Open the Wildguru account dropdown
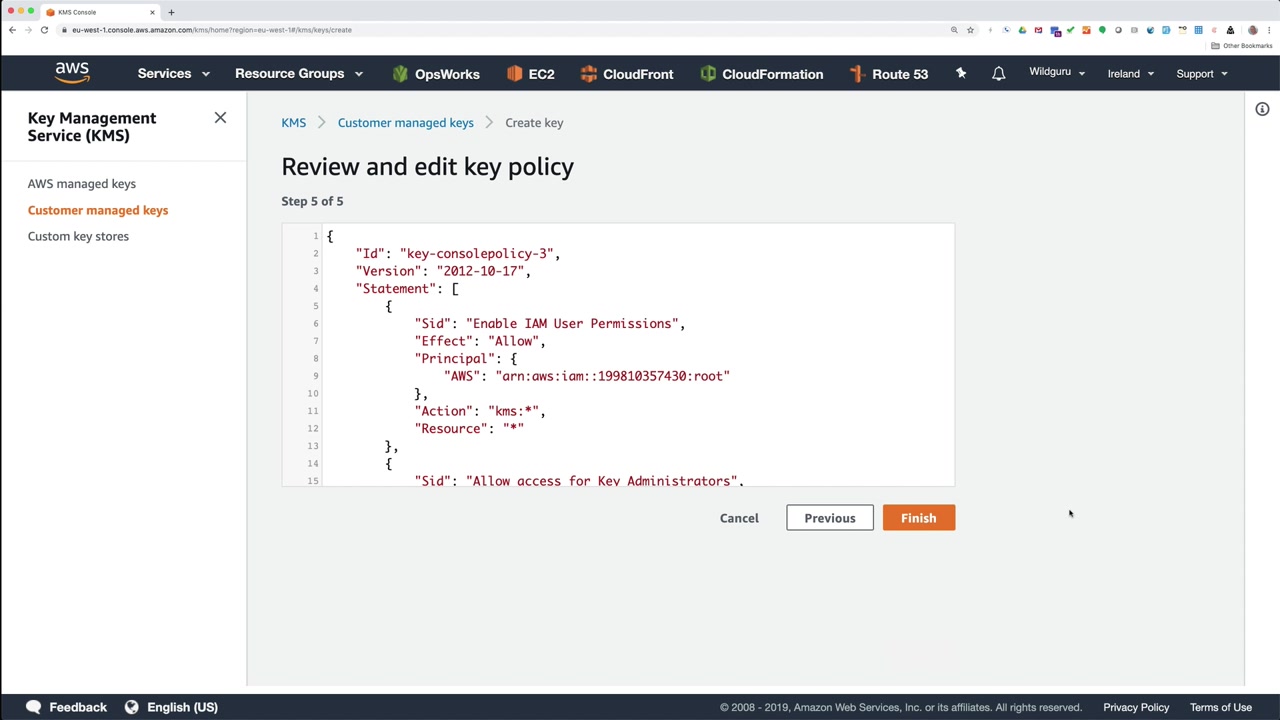1280x720 pixels. pos(1057,72)
